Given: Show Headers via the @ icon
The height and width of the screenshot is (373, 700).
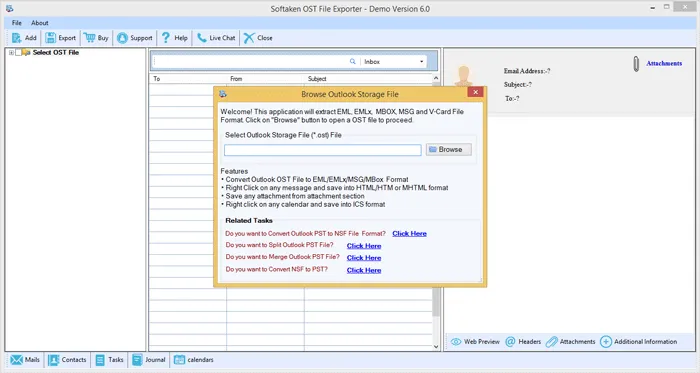Looking at the screenshot, I should click(510, 342).
